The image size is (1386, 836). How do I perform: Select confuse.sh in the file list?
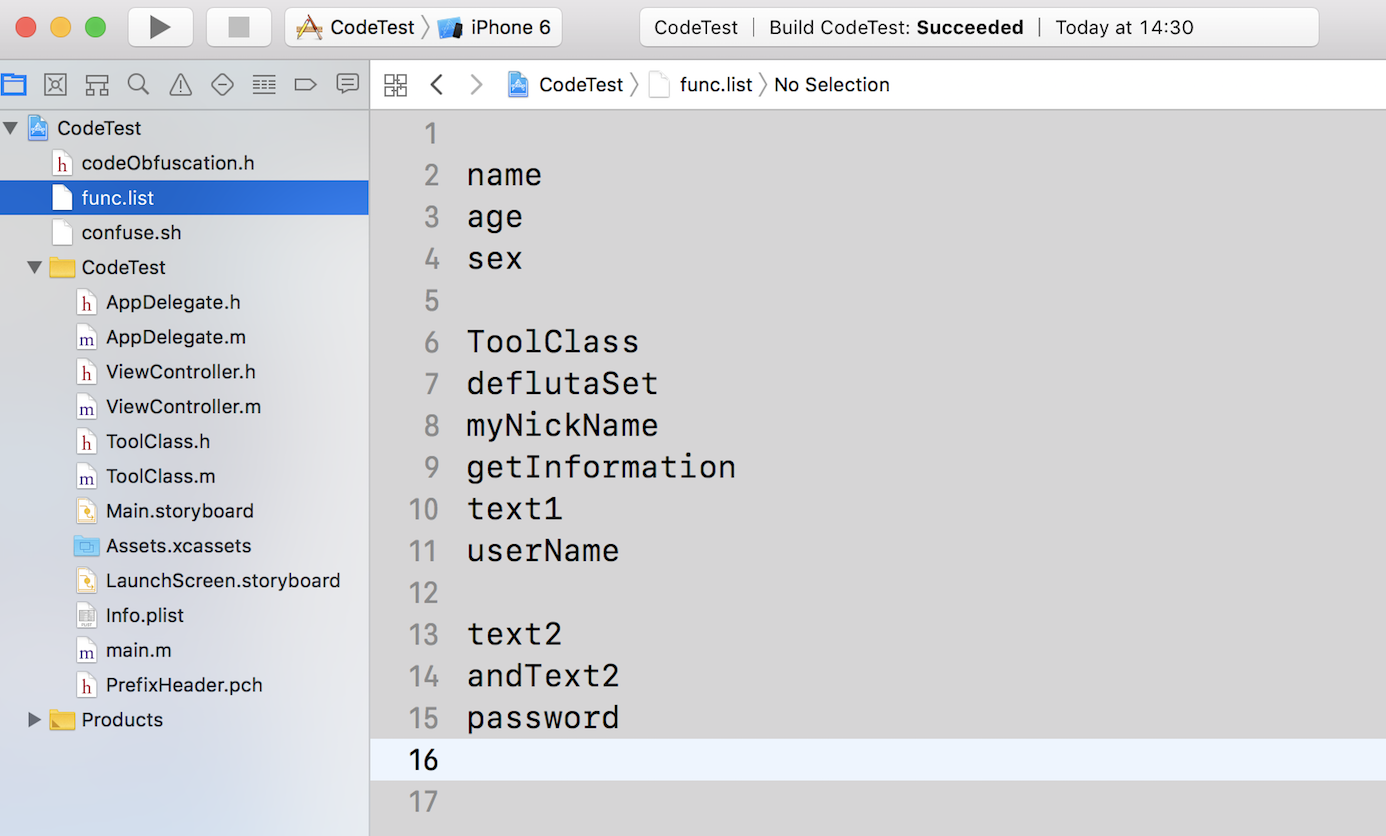point(131,232)
